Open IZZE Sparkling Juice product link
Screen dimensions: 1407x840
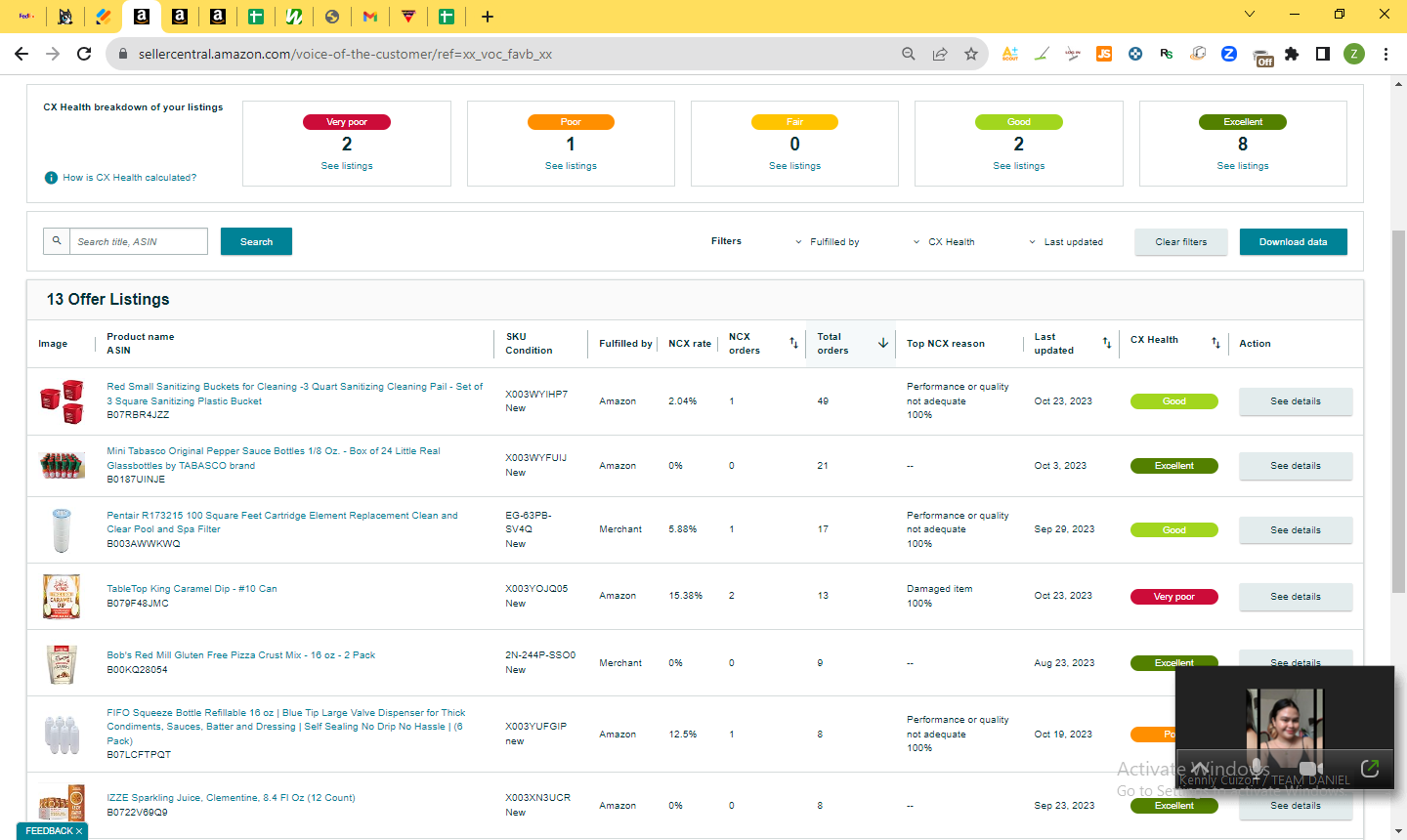click(x=231, y=798)
